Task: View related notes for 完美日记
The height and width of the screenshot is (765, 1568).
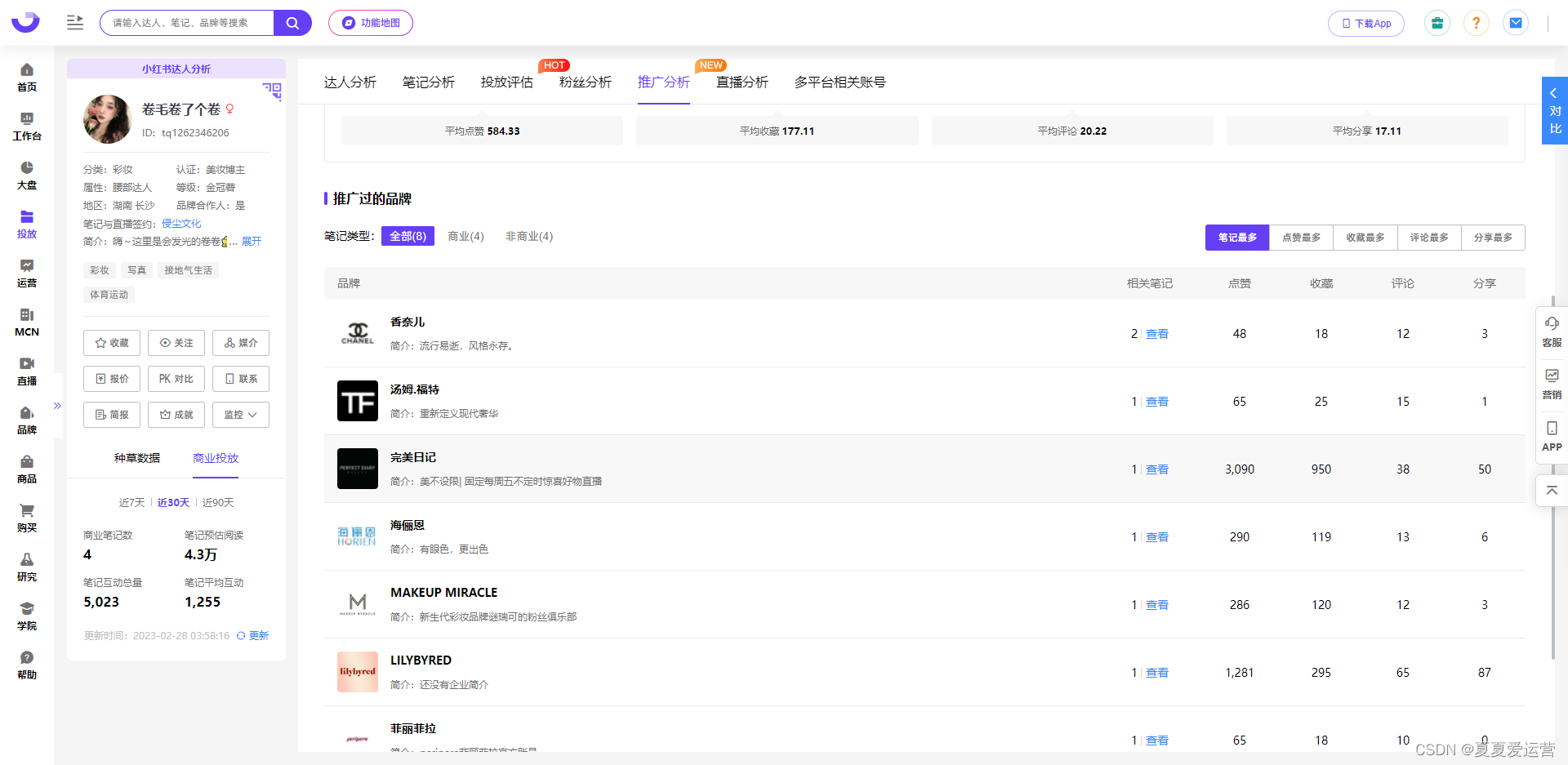Action: [1157, 469]
